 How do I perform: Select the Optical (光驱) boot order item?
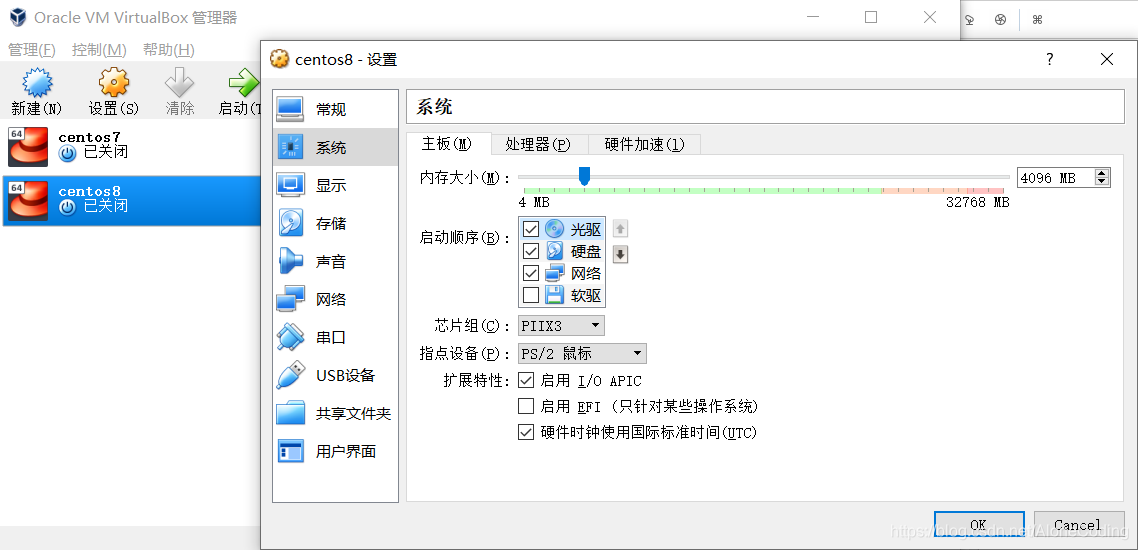562,229
